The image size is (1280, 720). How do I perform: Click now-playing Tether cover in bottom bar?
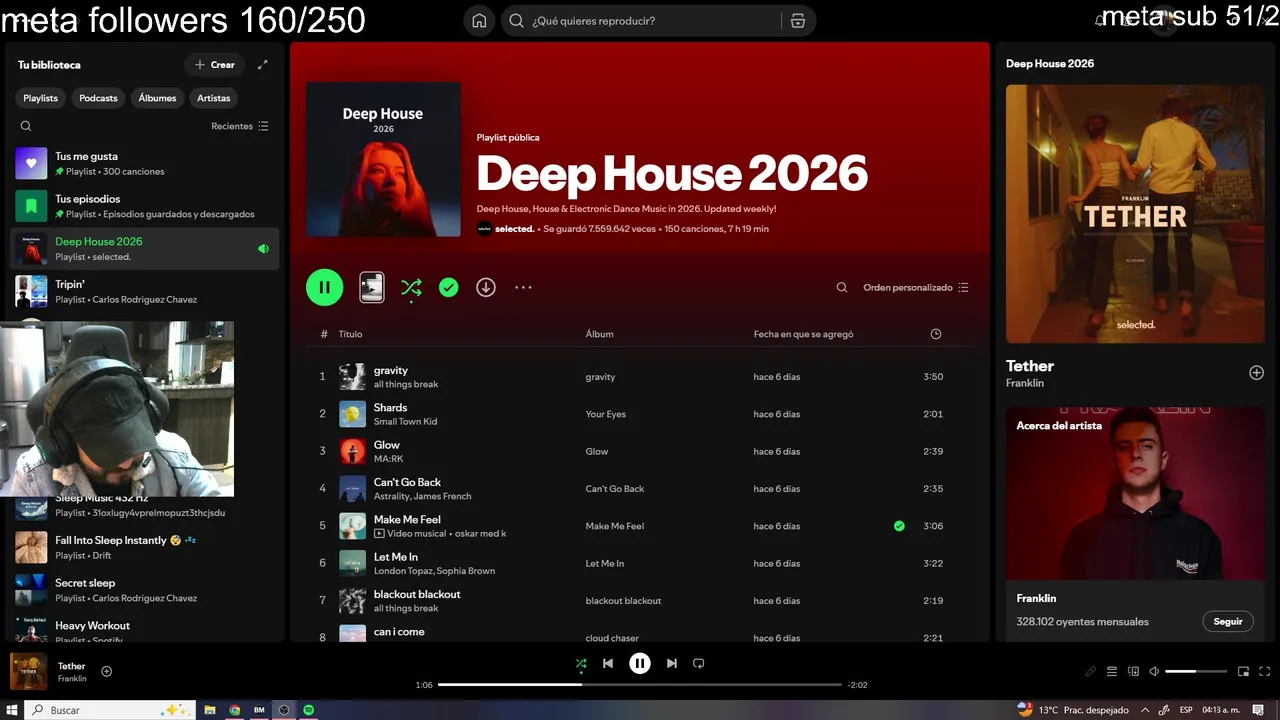coord(29,671)
